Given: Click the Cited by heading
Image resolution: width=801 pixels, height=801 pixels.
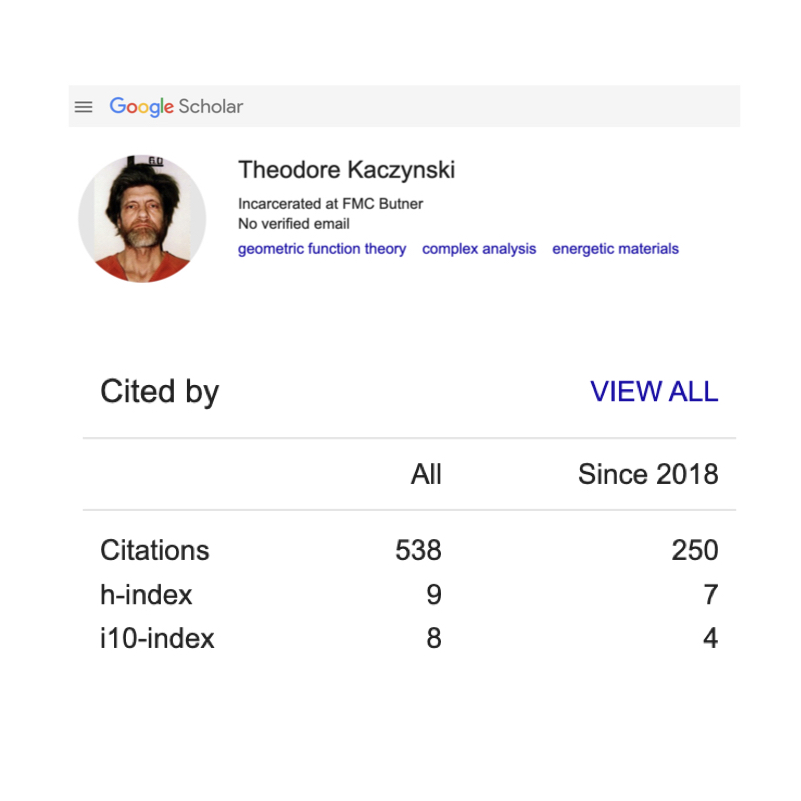Looking at the screenshot, I should 159,392.
